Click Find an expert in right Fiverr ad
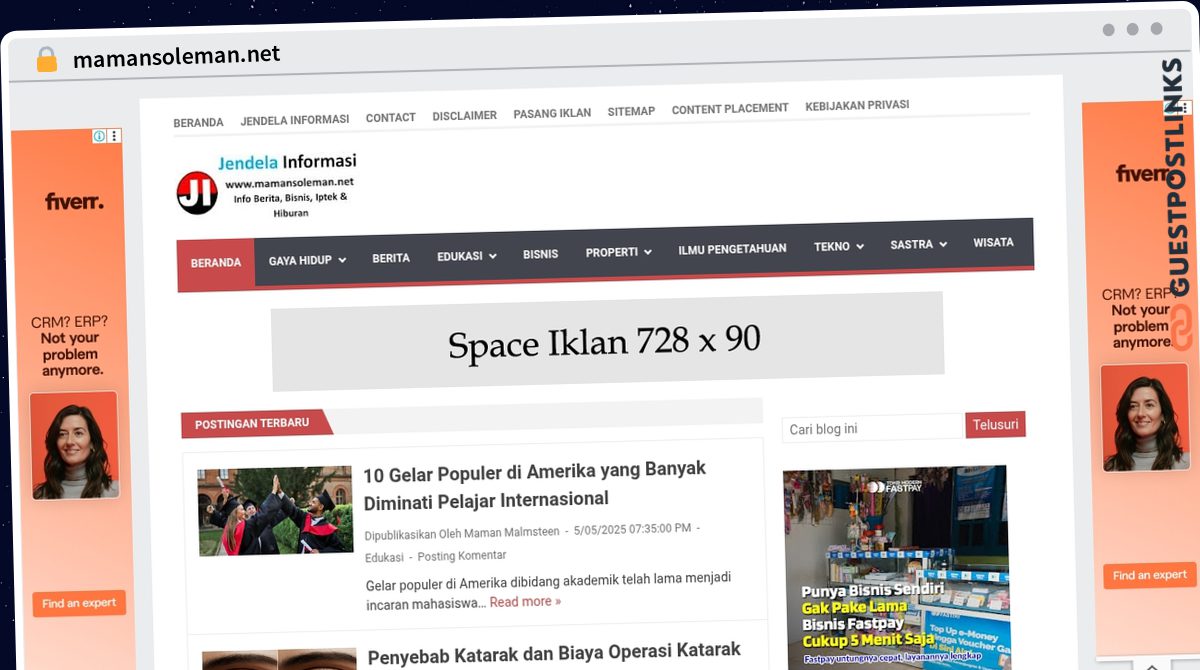 (1149, 575)
